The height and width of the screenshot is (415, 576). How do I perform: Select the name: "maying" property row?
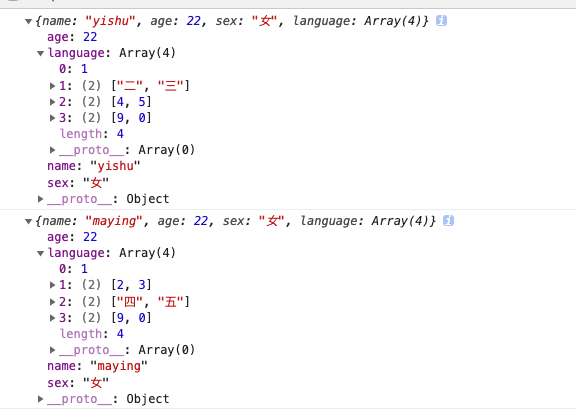(x=97, y=366)
